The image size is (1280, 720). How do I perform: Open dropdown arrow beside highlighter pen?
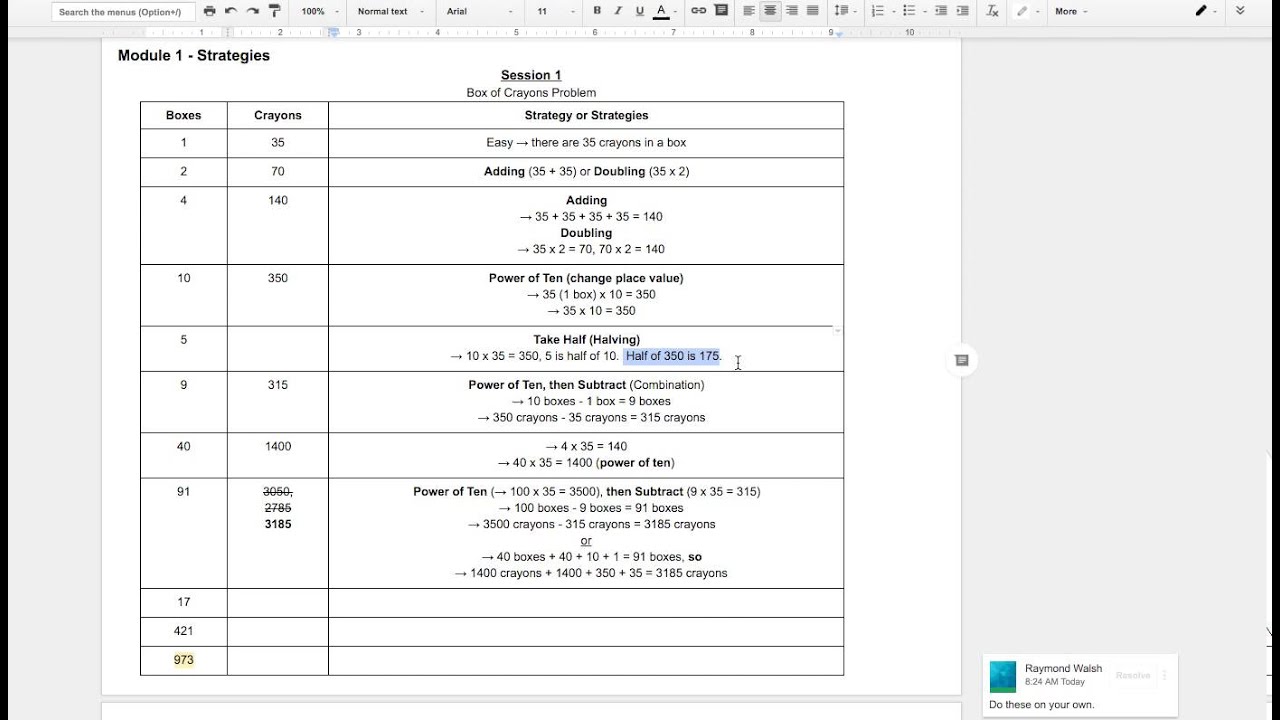click(x=1036, y=11)
